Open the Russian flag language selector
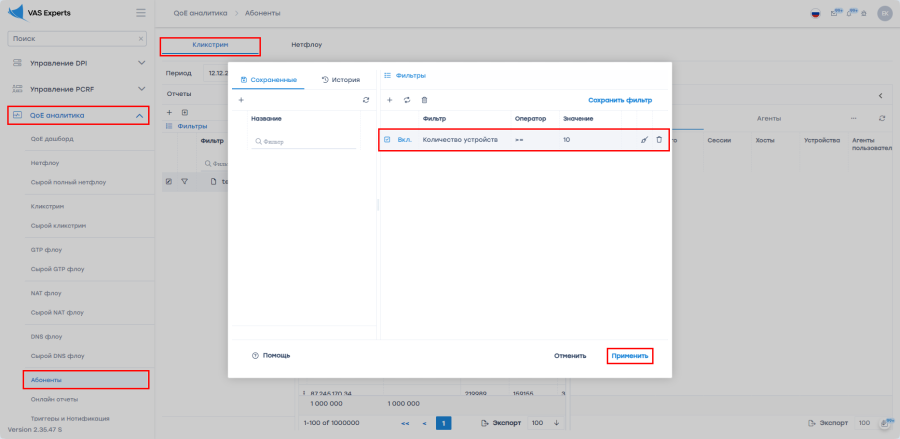This screenshot has height=439, width=900. coord(815,13)
